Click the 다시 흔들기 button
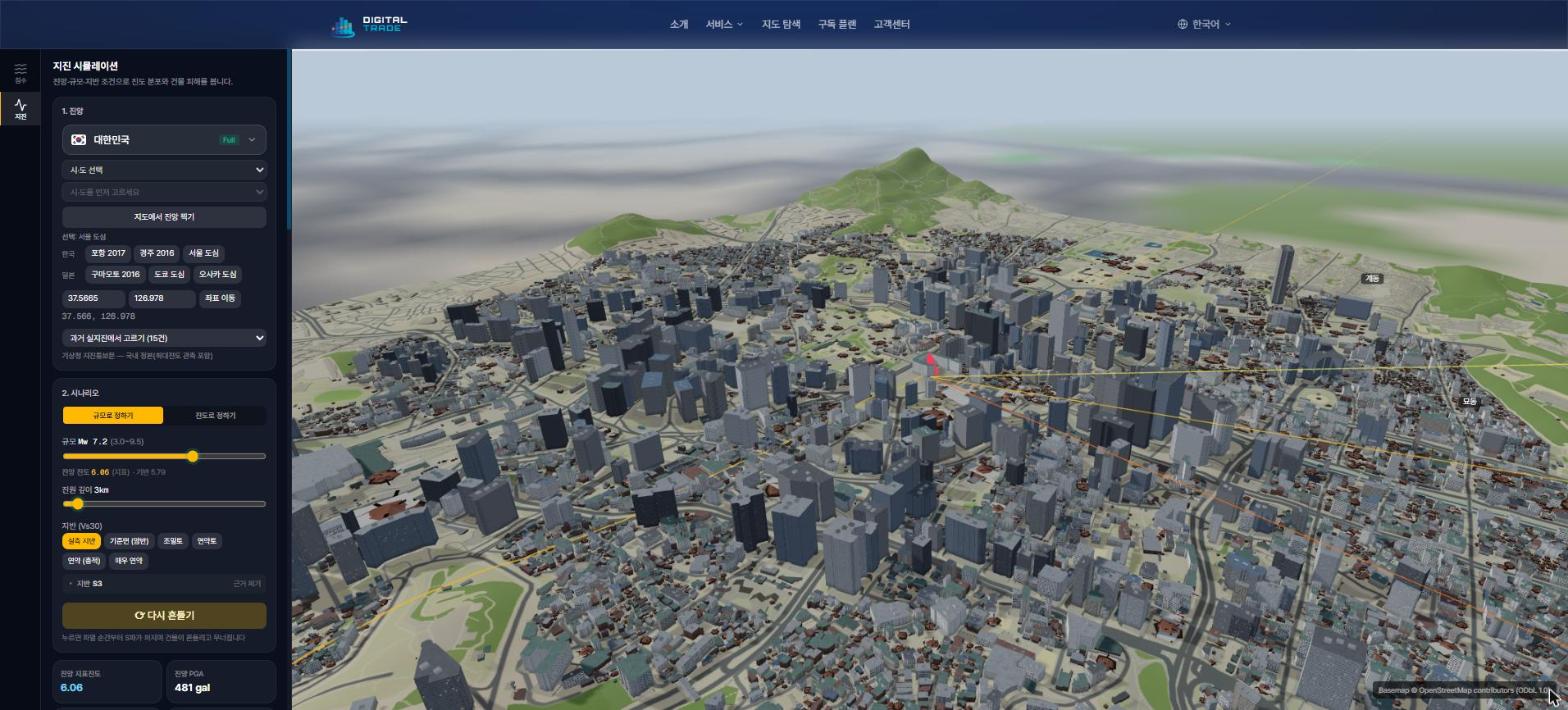The height and width of the screenshot is (710, 1568). 164,615
